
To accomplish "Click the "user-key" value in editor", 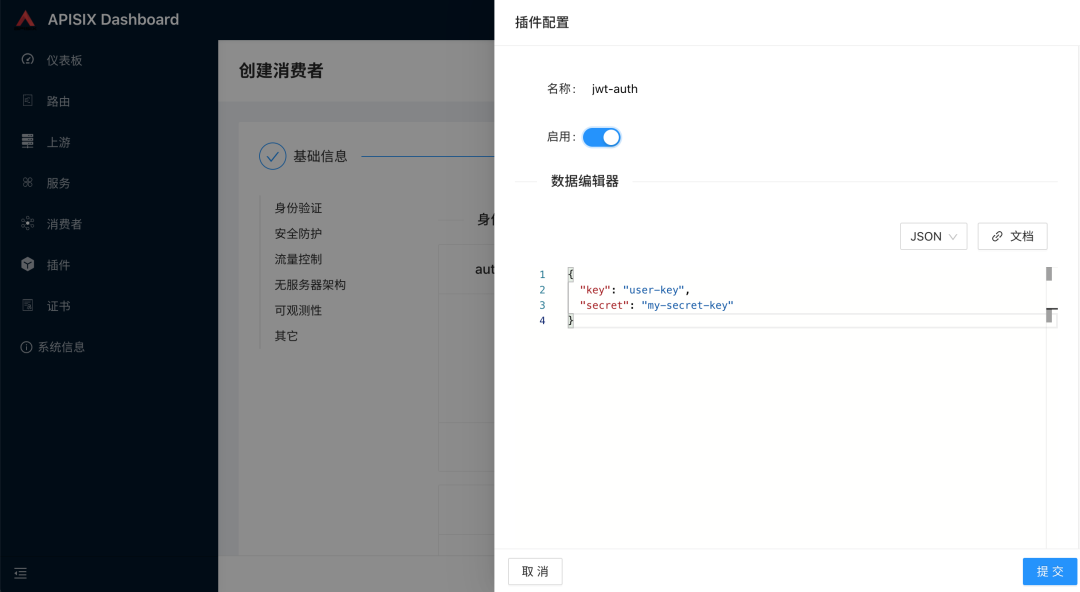I will click(x=653, y=289).
